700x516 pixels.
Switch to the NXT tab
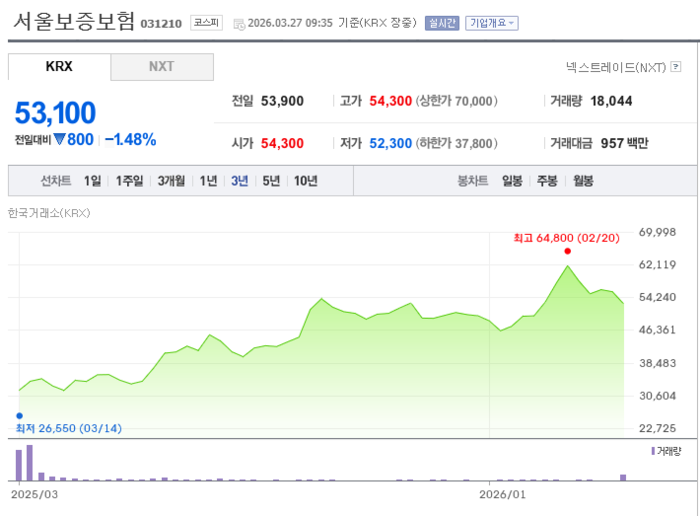[x=161, y=67]
